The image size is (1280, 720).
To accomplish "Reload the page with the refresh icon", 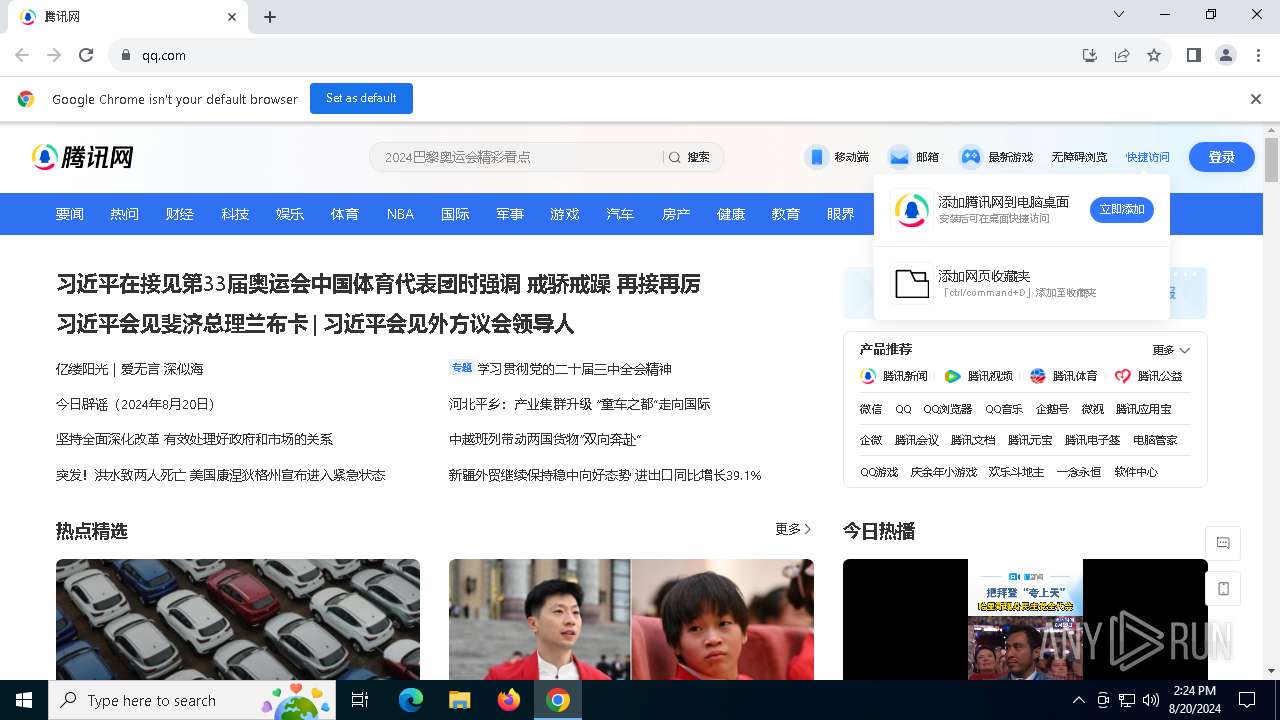I will click(86, 55).
